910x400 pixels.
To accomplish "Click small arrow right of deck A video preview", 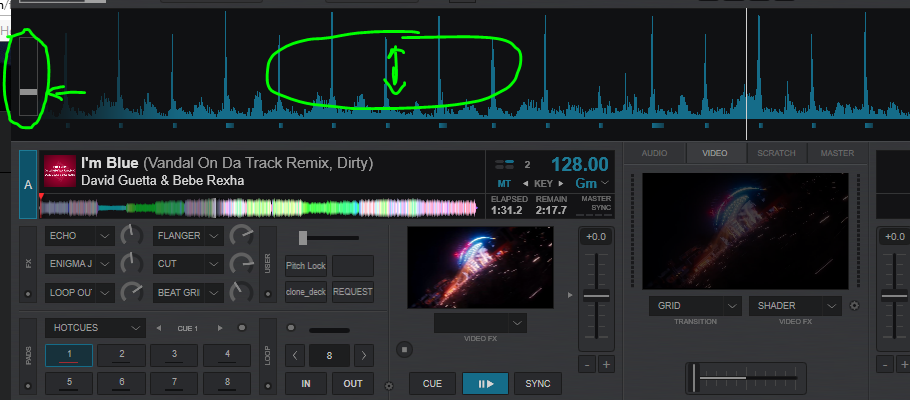I will (x=570, y=295).
